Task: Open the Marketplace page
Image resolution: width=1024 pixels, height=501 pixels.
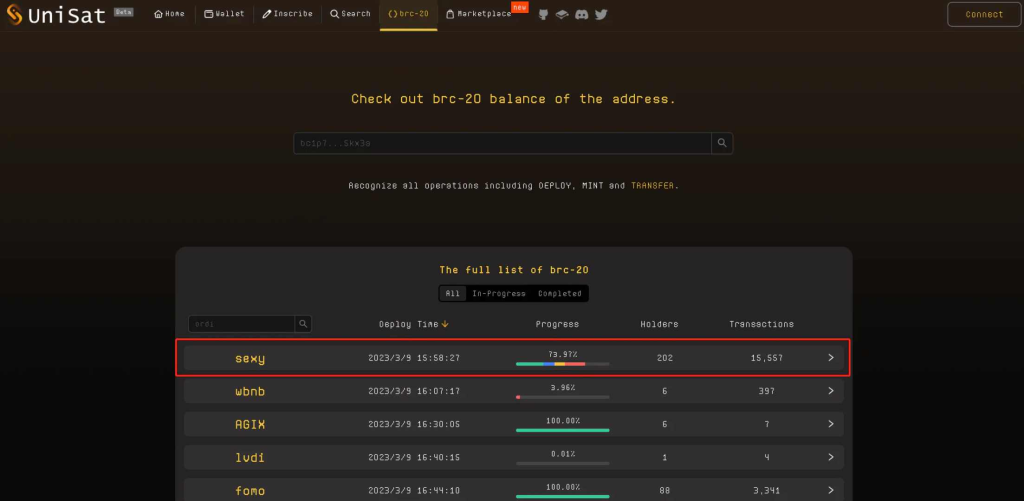Action: 479,14
